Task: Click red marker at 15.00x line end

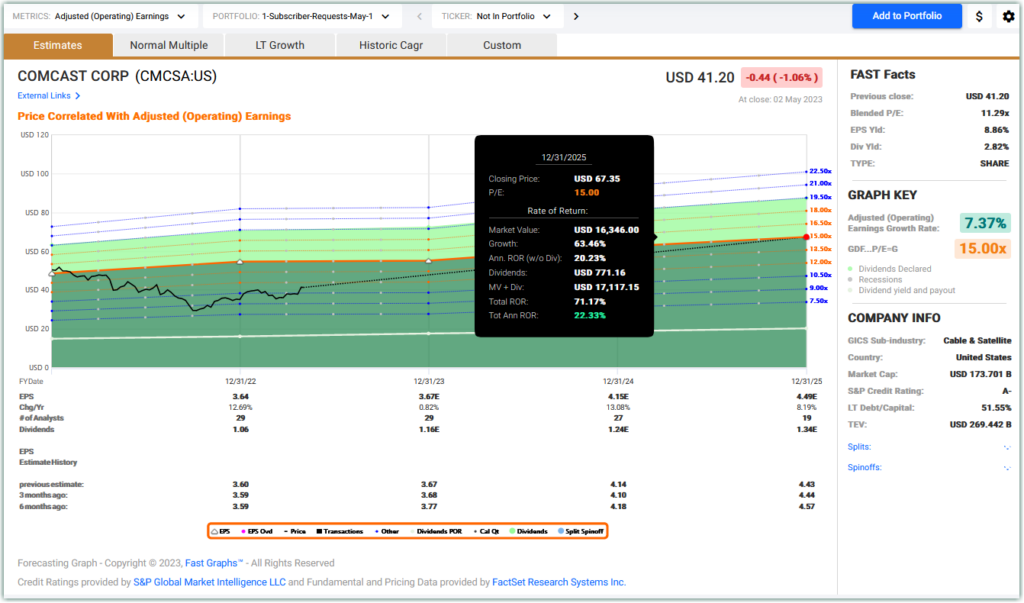Action: [807, 237]
